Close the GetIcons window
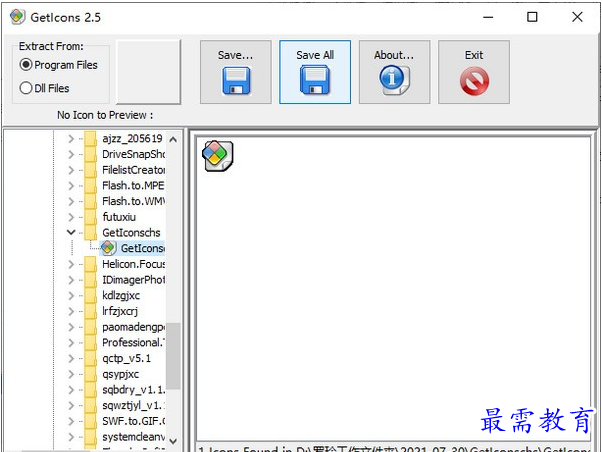The height and width of the screenshot is (452, 602). click(577, 17)
